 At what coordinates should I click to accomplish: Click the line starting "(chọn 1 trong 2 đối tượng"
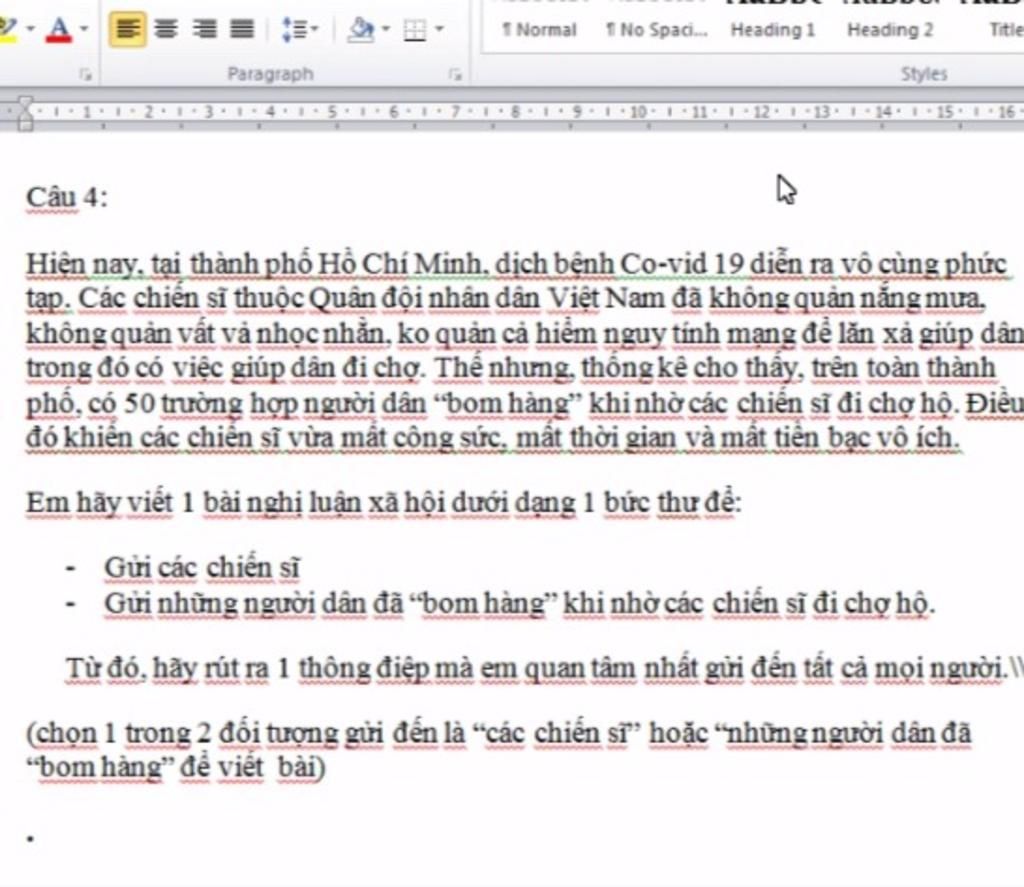498,733
